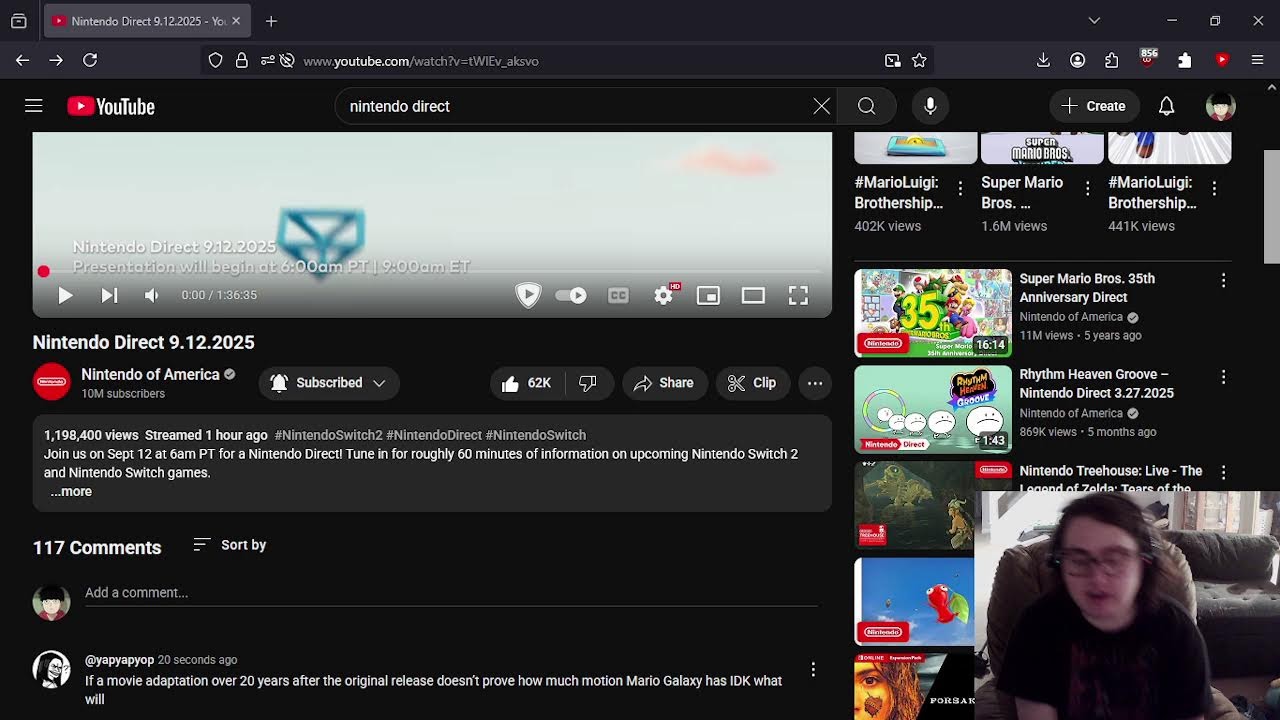This screenshot has height=720, width=1280.
Task: Focus the Add a comment field
Action: click(451, 593)
